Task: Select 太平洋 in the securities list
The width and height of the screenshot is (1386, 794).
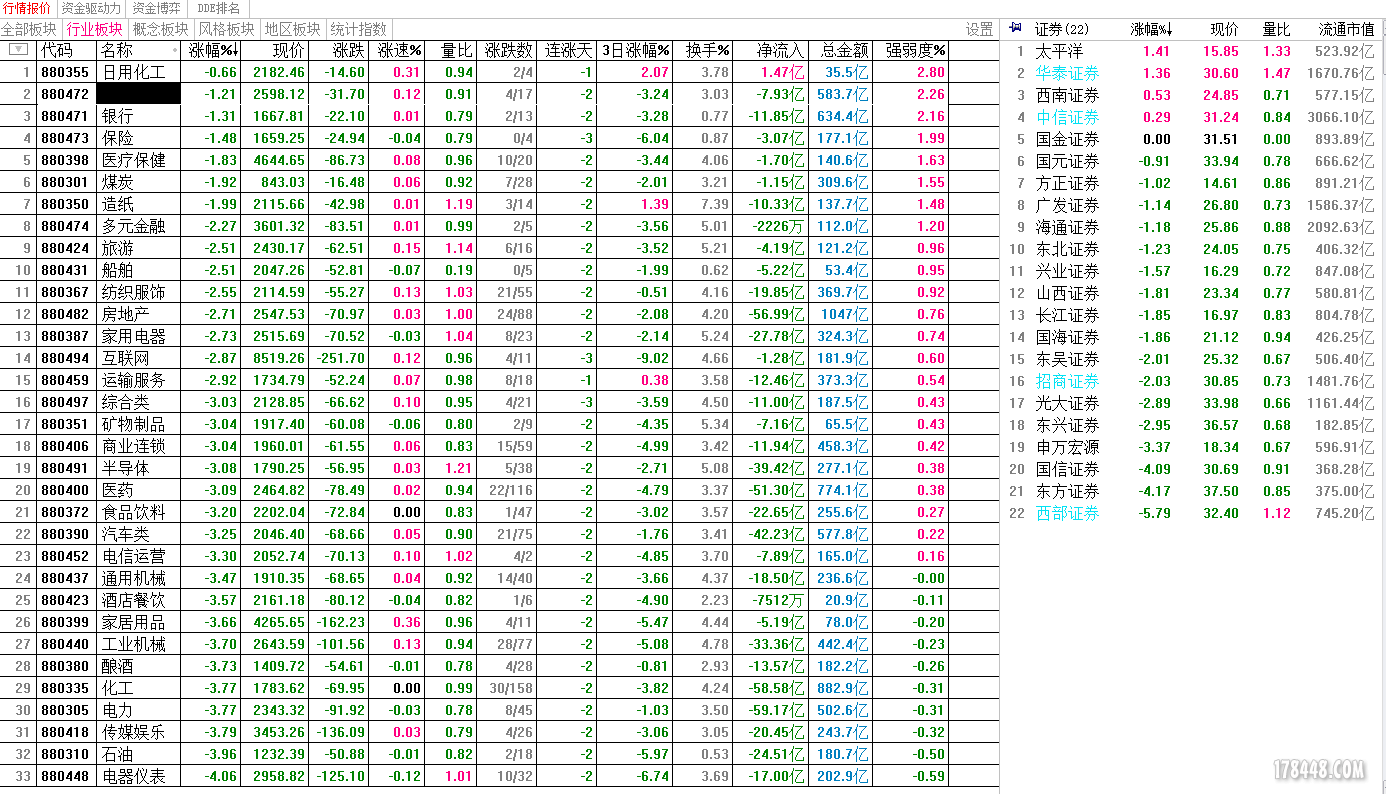Action: point(1193,51)
